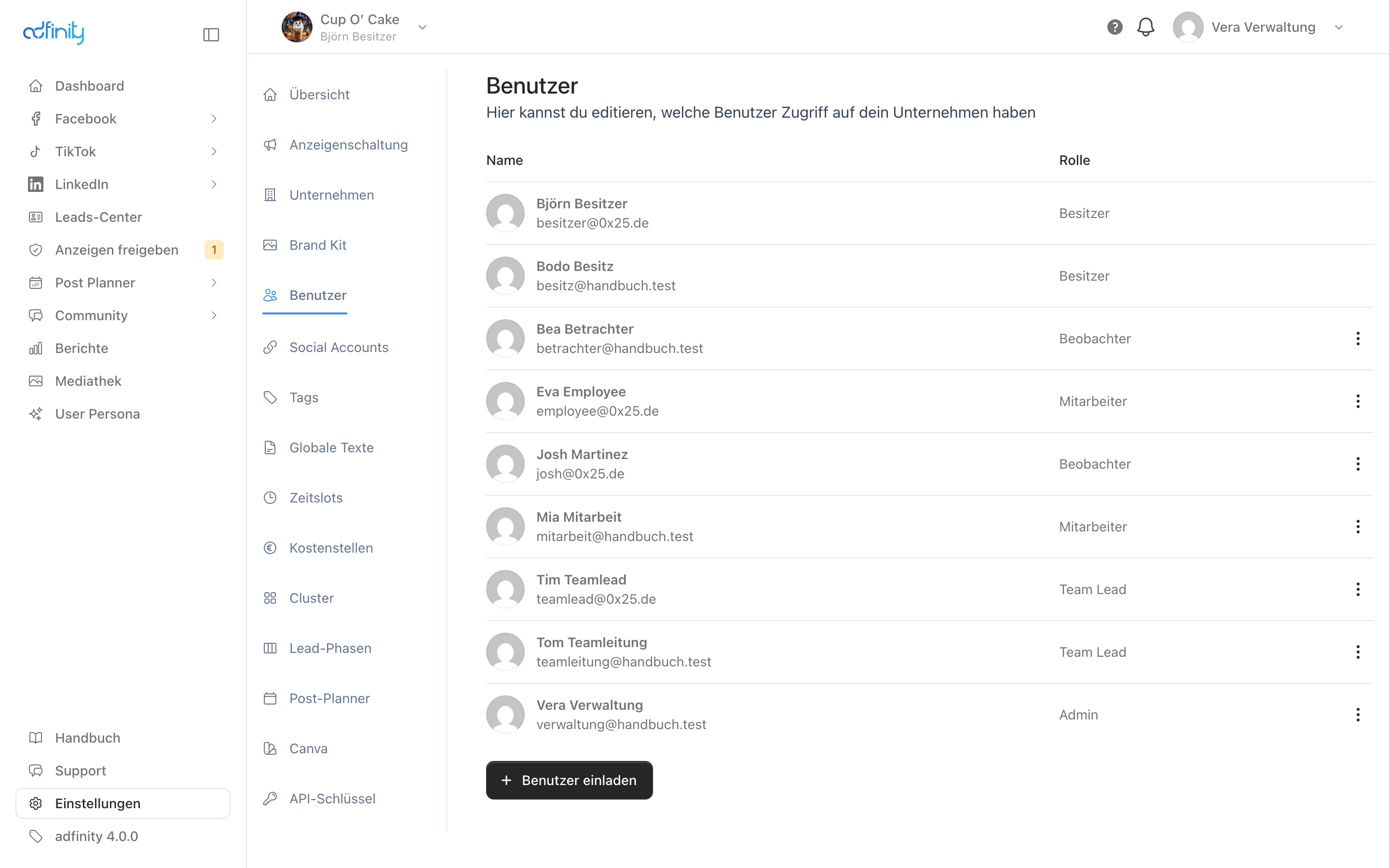This screenshot has width=1389, height=868.
Task: Open the notifications bell
Action: 1145,27
